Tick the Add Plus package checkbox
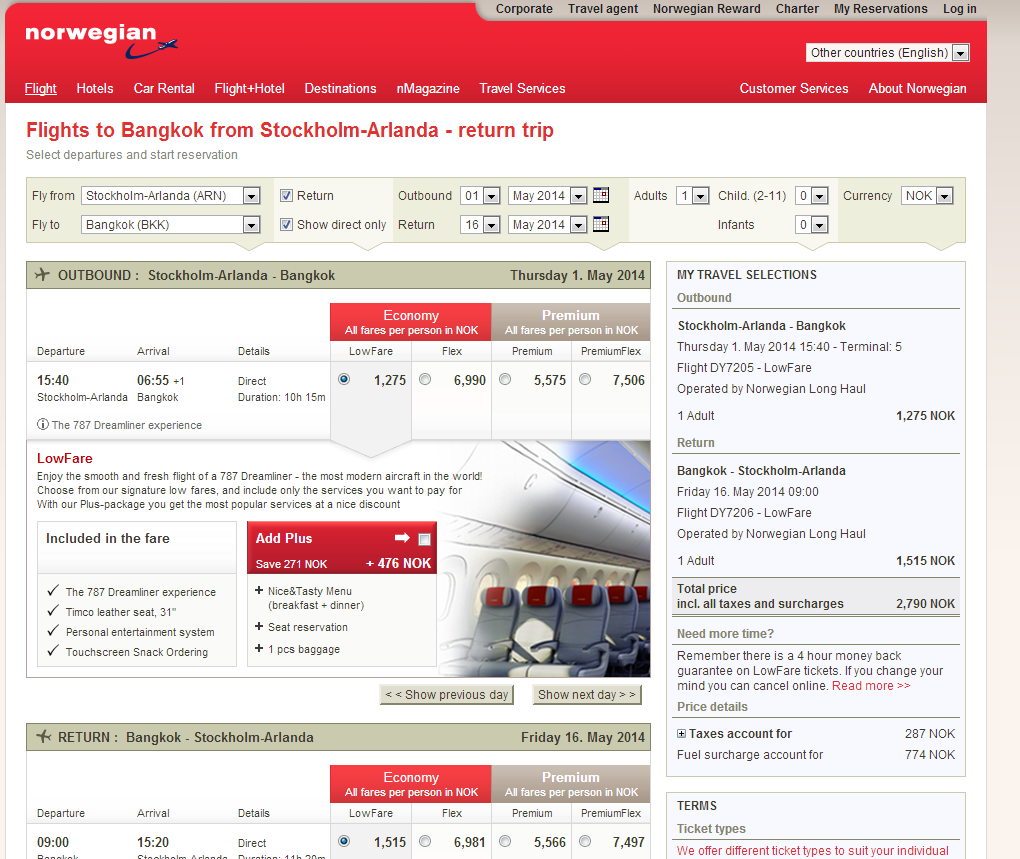1020x859 pixels. pyautogui.click(x=424, y=539)
